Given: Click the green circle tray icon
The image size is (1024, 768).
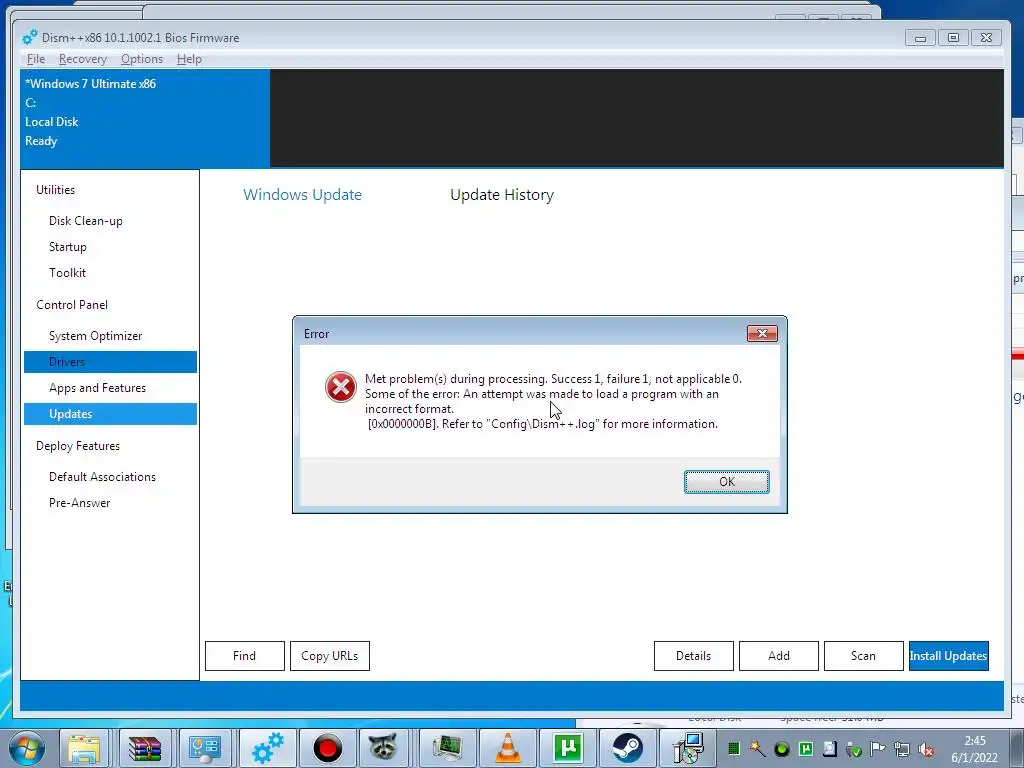Looking at the screenshot, I should click(x=782, y=749).
